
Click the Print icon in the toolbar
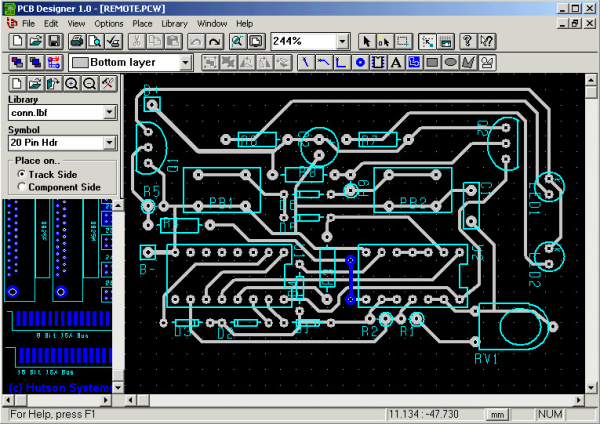76,41
